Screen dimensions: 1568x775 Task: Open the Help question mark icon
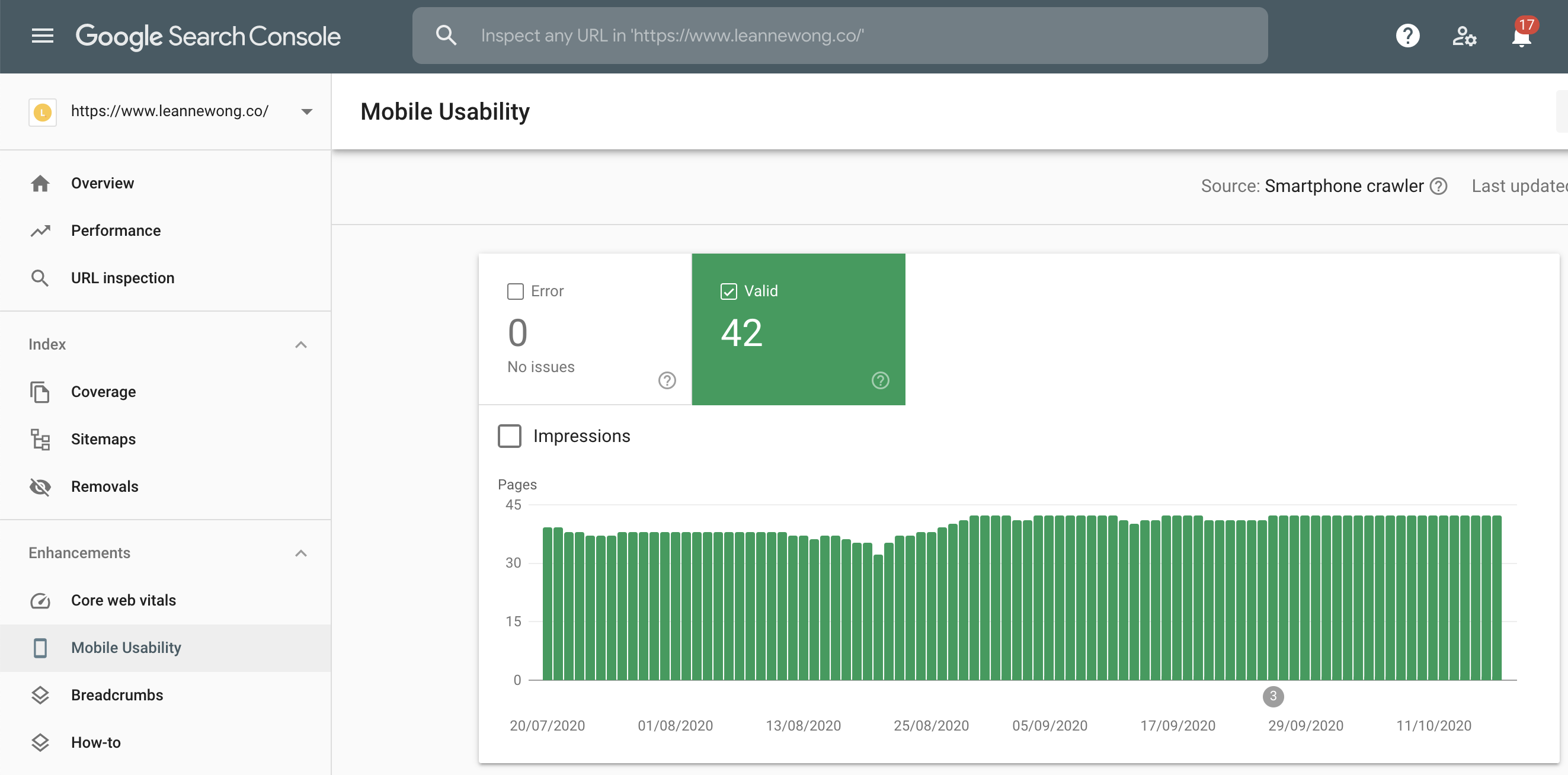1407,36
